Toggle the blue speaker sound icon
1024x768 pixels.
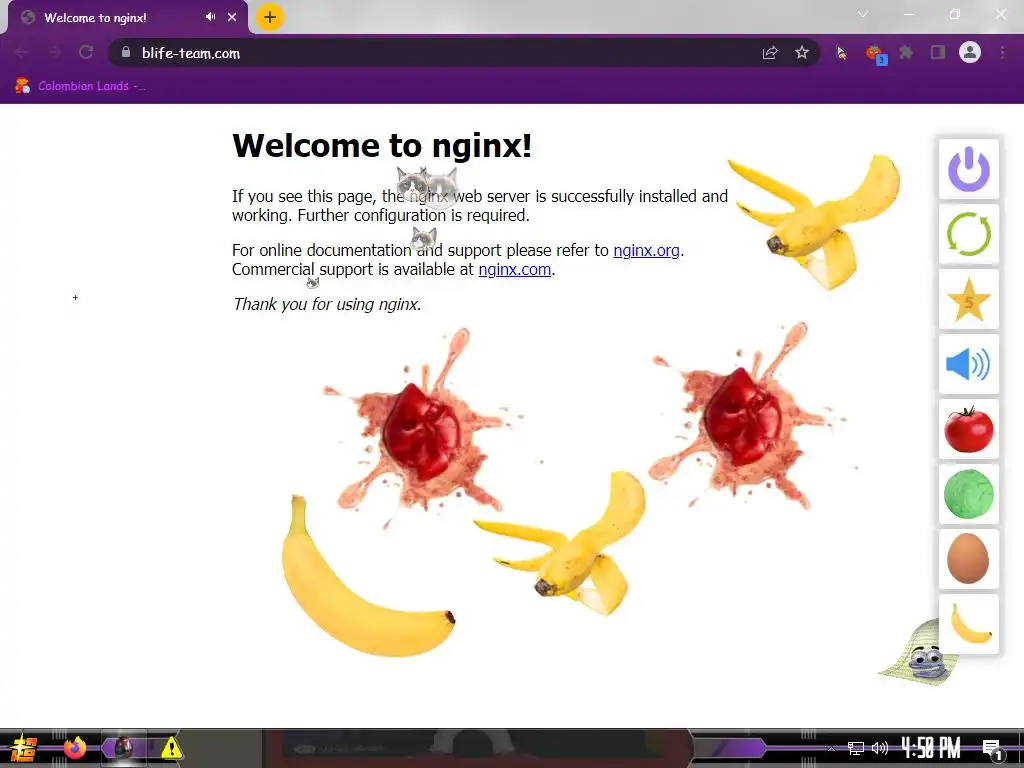click(968, 364)
